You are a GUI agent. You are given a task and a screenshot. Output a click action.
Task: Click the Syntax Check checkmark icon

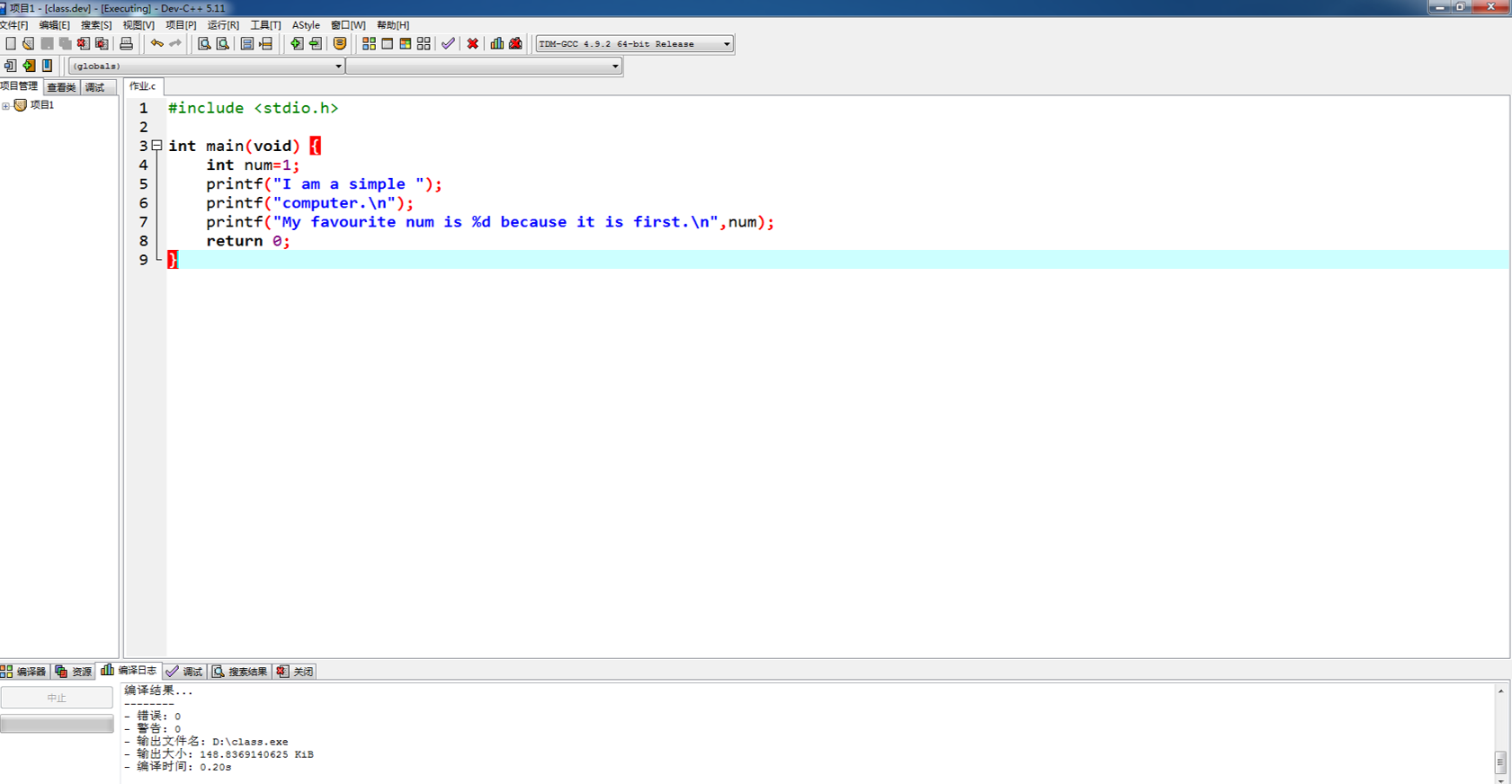[448, 43]
